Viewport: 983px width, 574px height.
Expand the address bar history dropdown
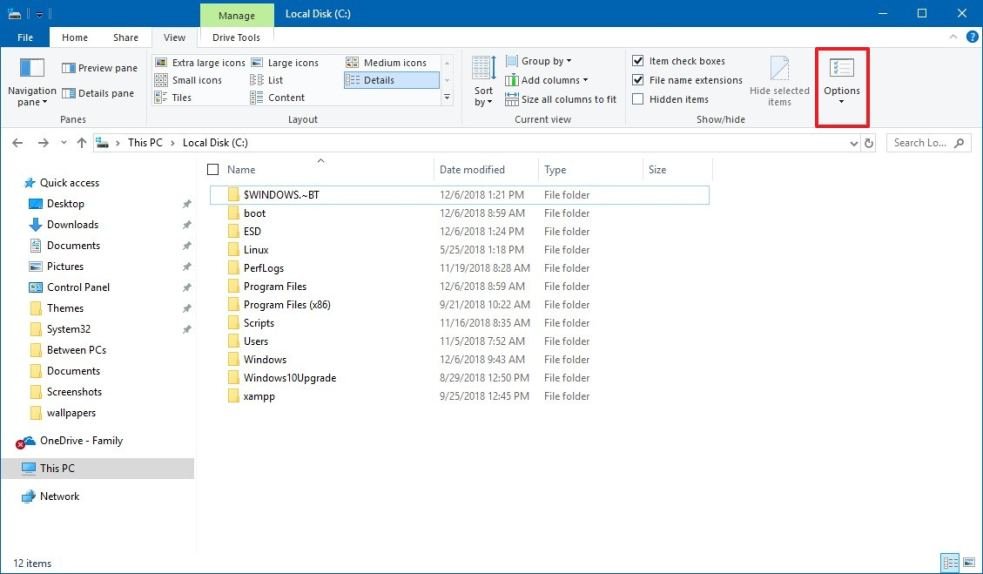853,143
